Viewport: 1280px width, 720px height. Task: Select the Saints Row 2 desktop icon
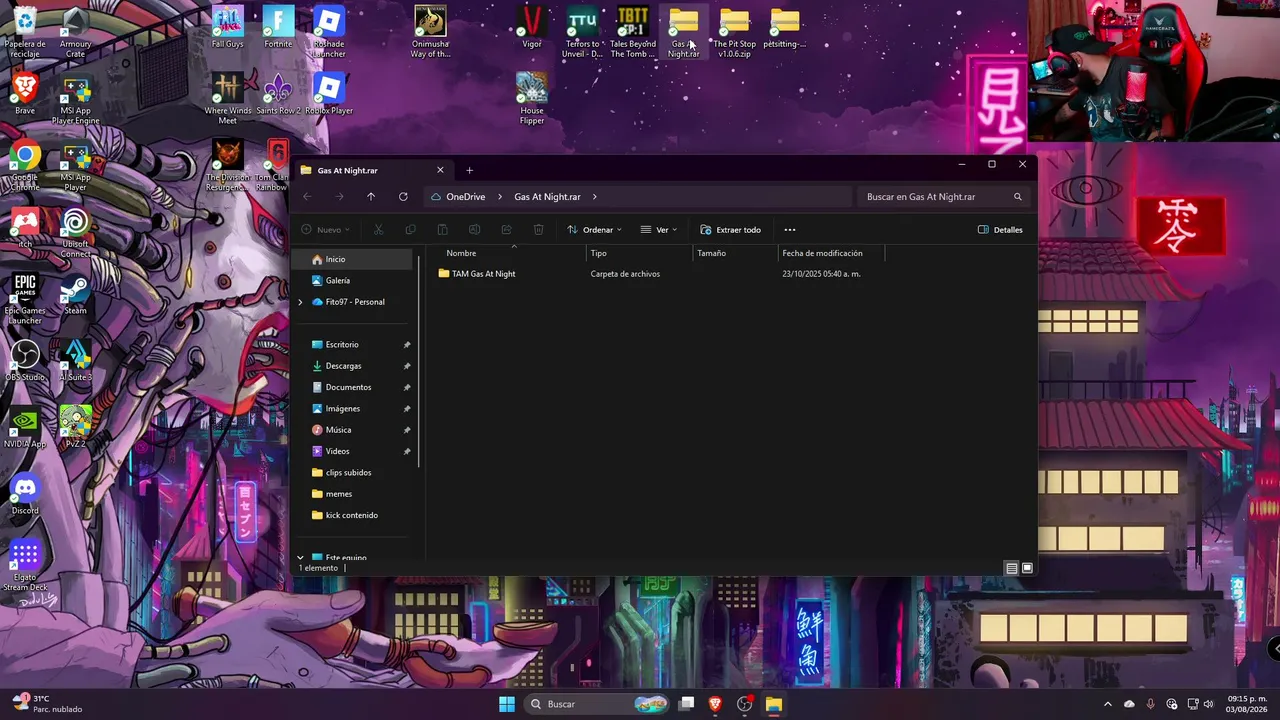coord(278,95)
